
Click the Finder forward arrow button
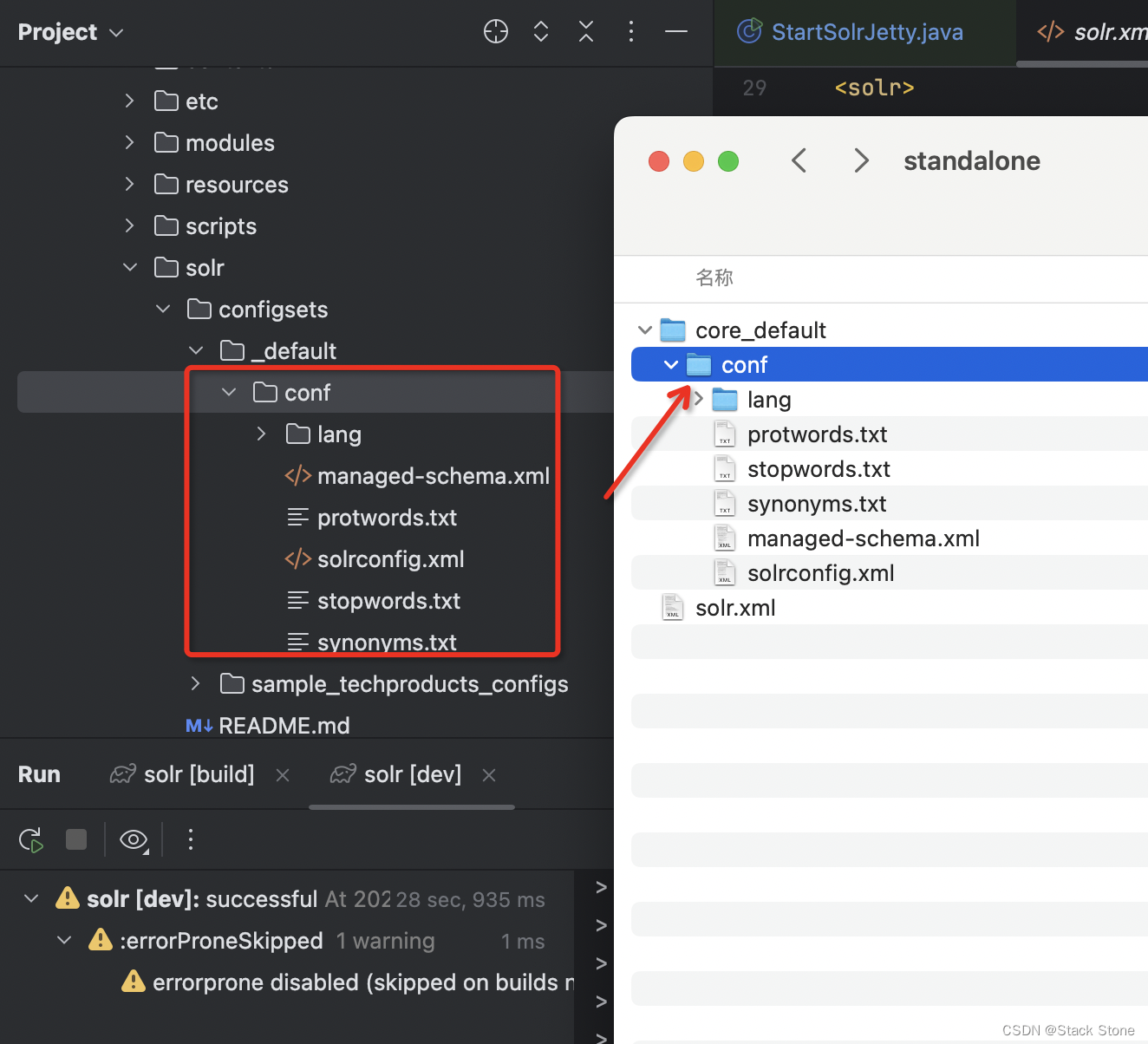pos(861,160)
